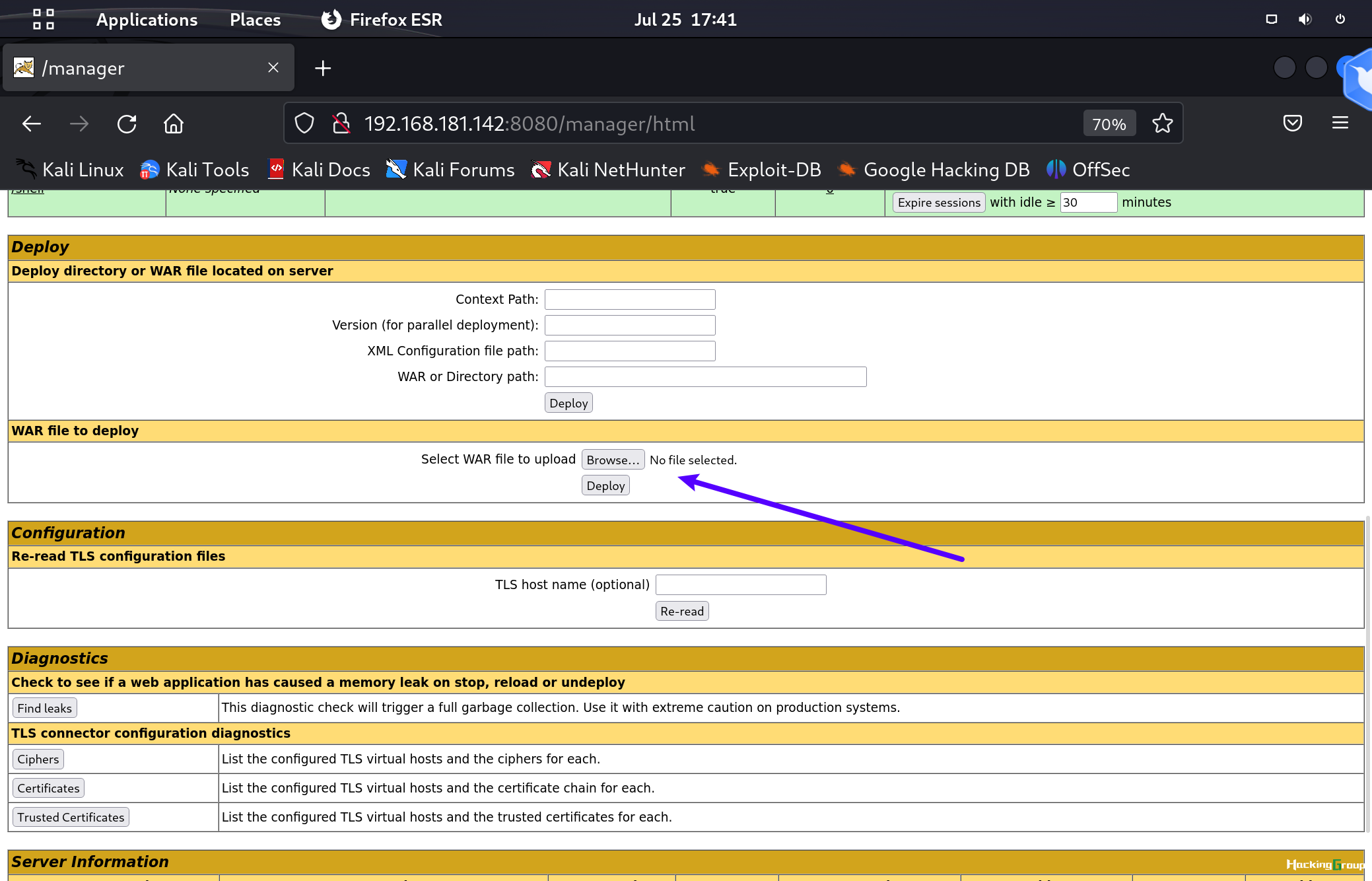This screenshot has height=881, width=1372.
Task: Show insecure connection padlock details
Action: point(341,123)
